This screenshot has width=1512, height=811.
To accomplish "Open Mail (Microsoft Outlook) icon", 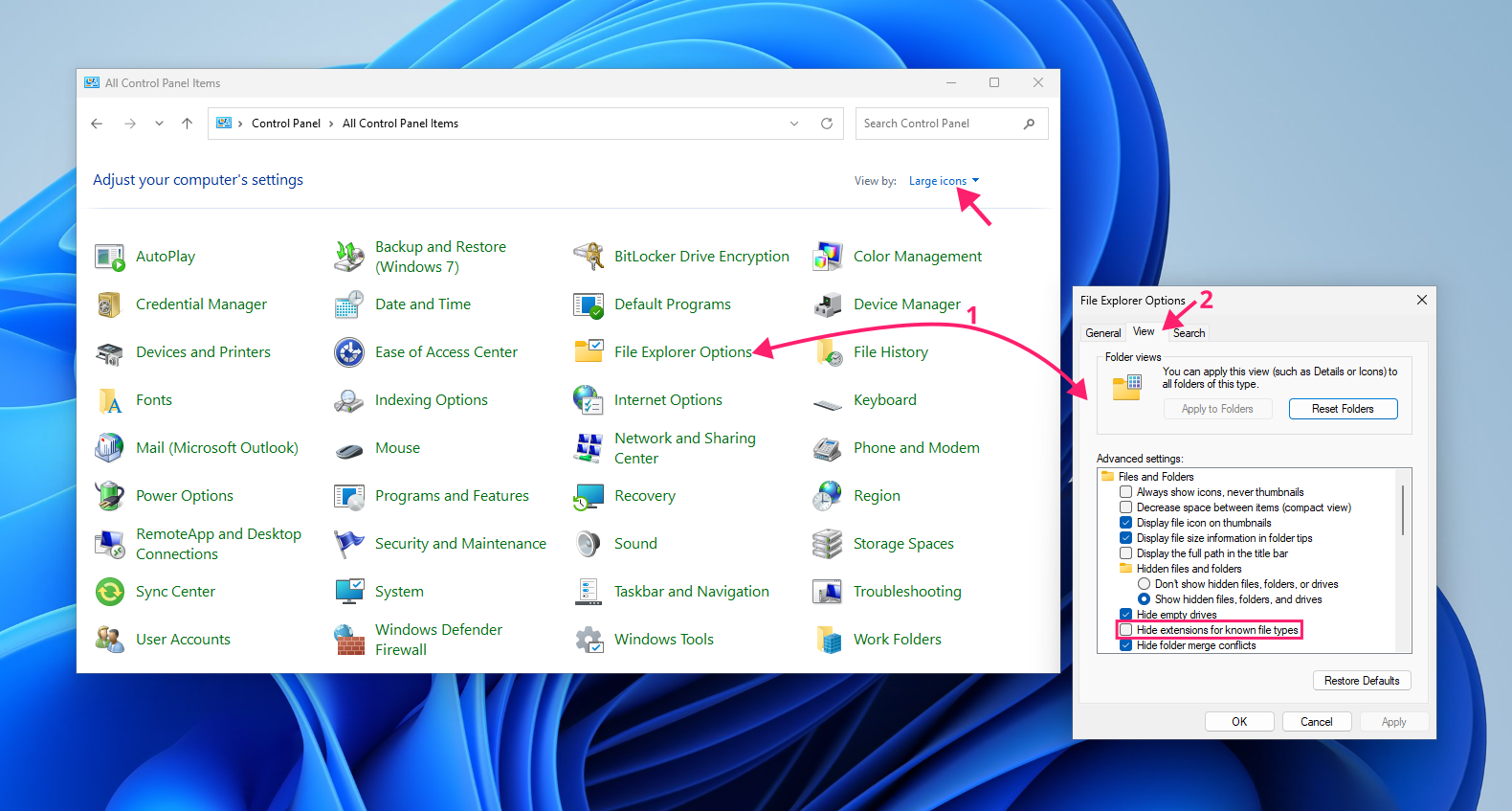I will (110, 448).
